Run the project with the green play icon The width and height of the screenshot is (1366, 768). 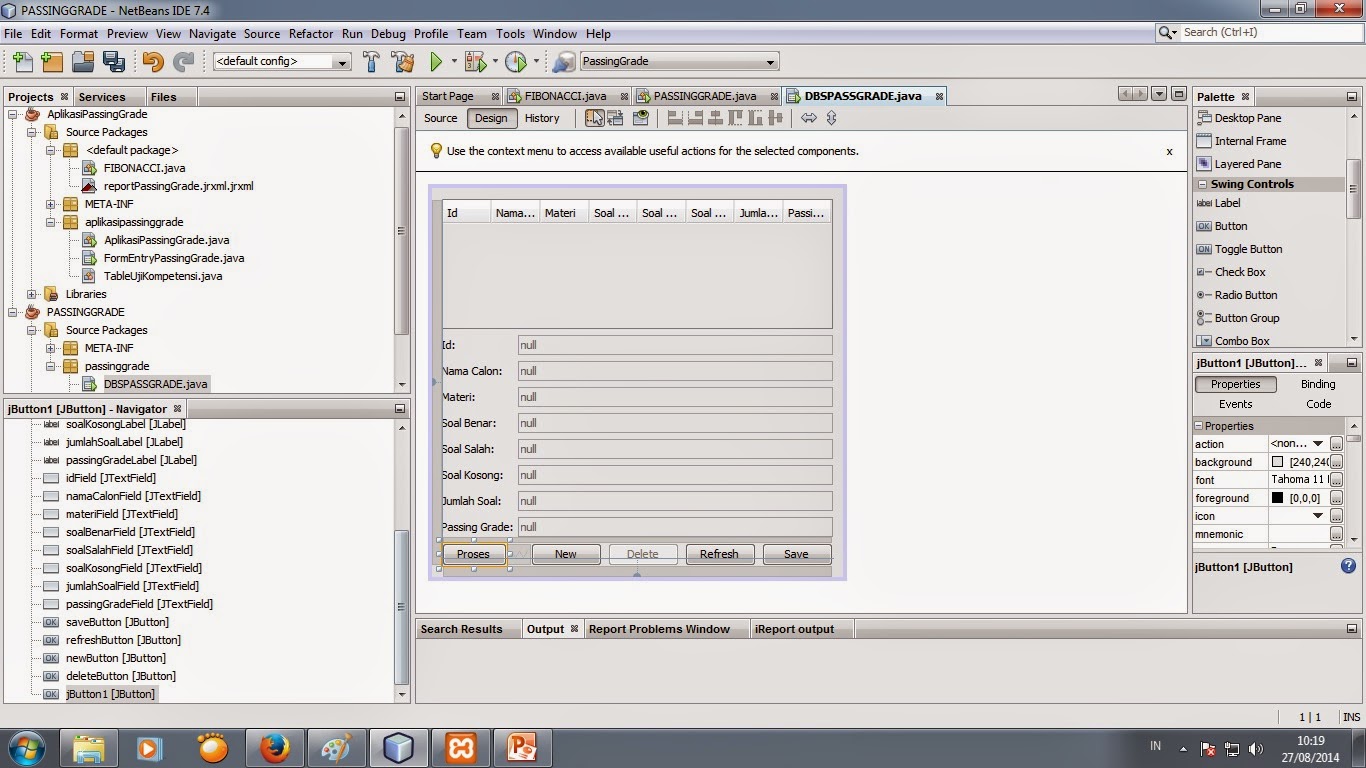[436, 61]
